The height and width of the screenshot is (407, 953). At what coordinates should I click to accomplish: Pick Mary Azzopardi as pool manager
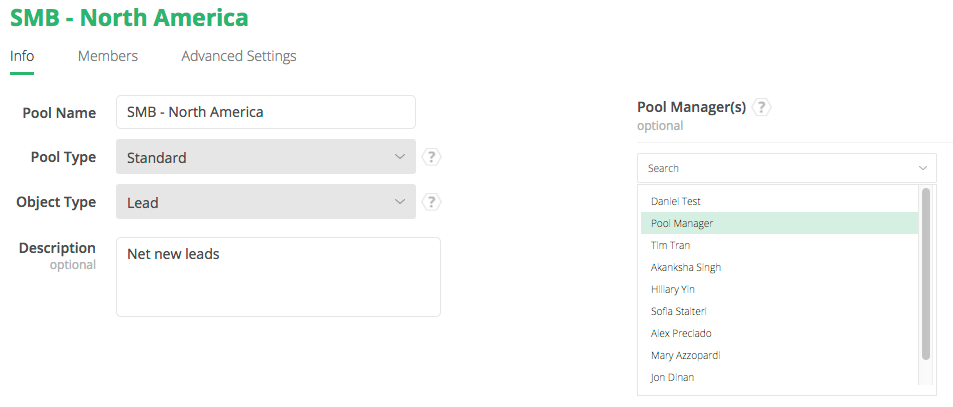pyautogui.click(x=684, y=355)
